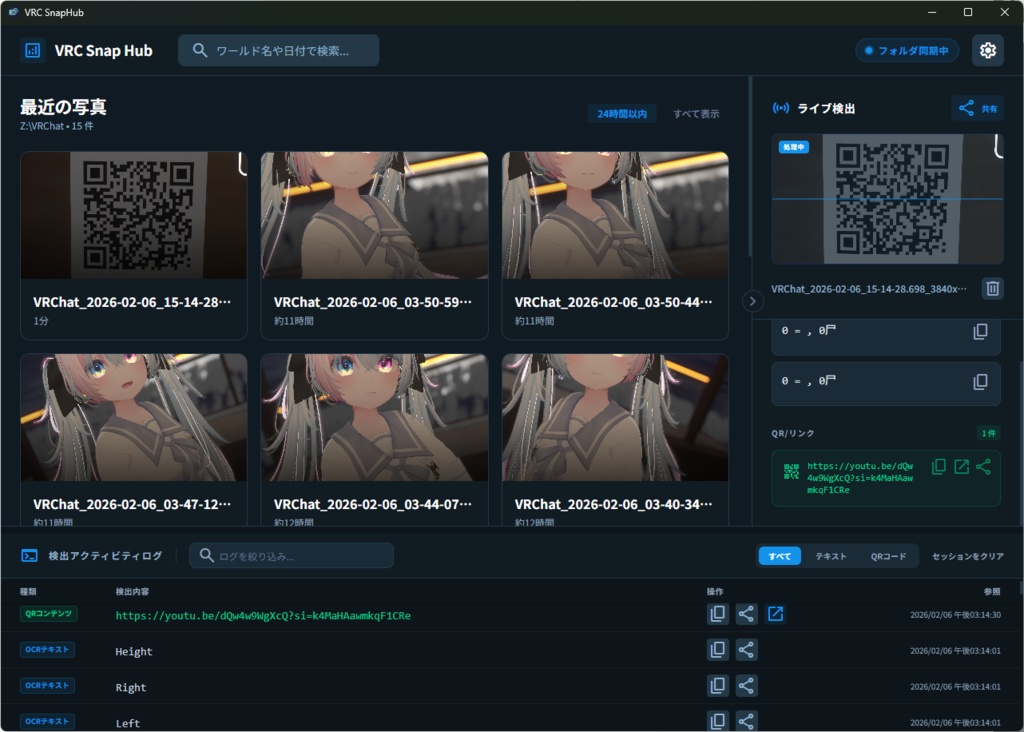
Task: Toggle the folder sync status pill
Action: point(906,50)
